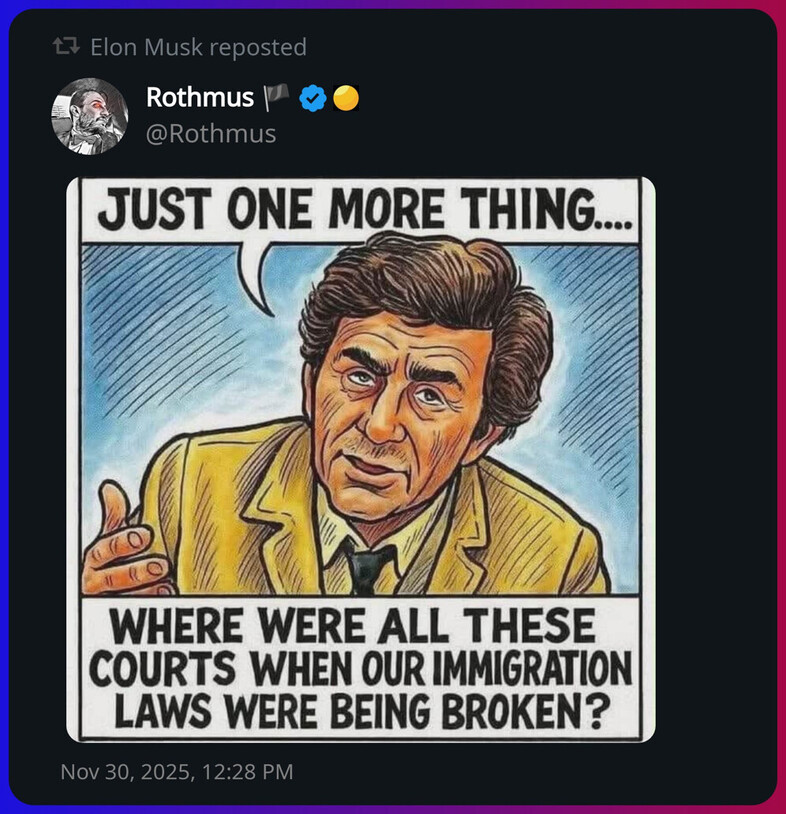The image size is (786, 814).
Task: Click the word "reposted" in the header
Action: point(263,47)
